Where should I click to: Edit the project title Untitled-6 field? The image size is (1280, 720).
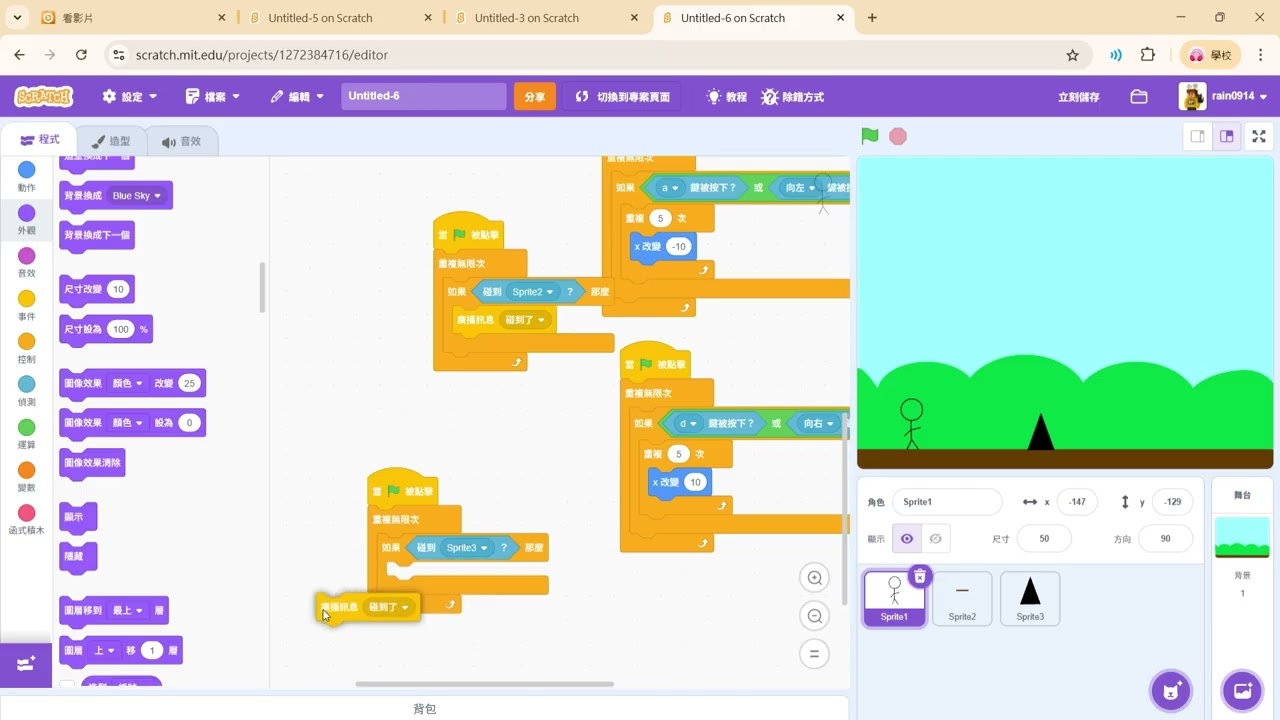(424, 96)
